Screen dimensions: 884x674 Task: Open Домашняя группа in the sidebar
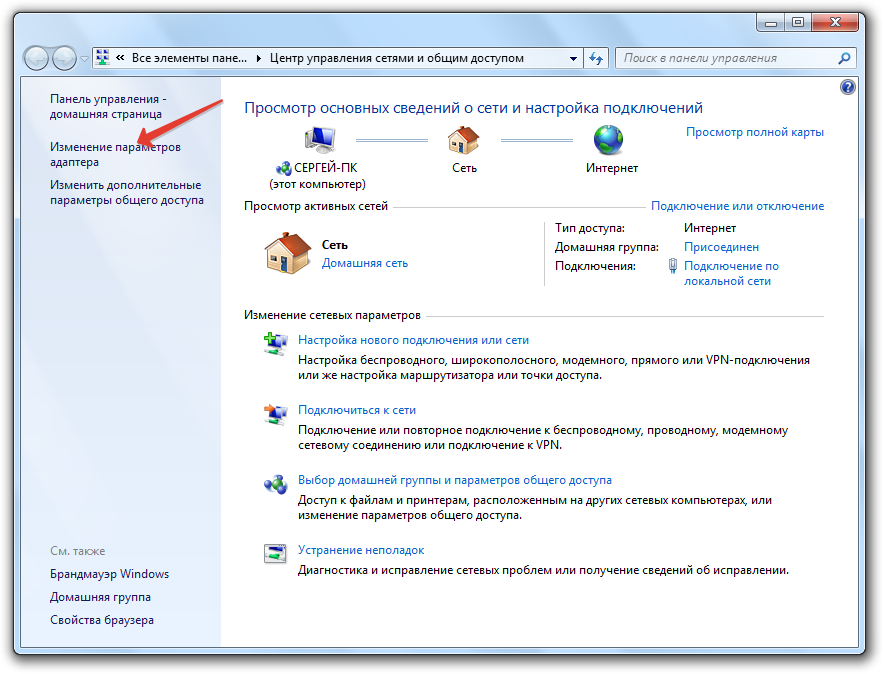click(100, 597)
